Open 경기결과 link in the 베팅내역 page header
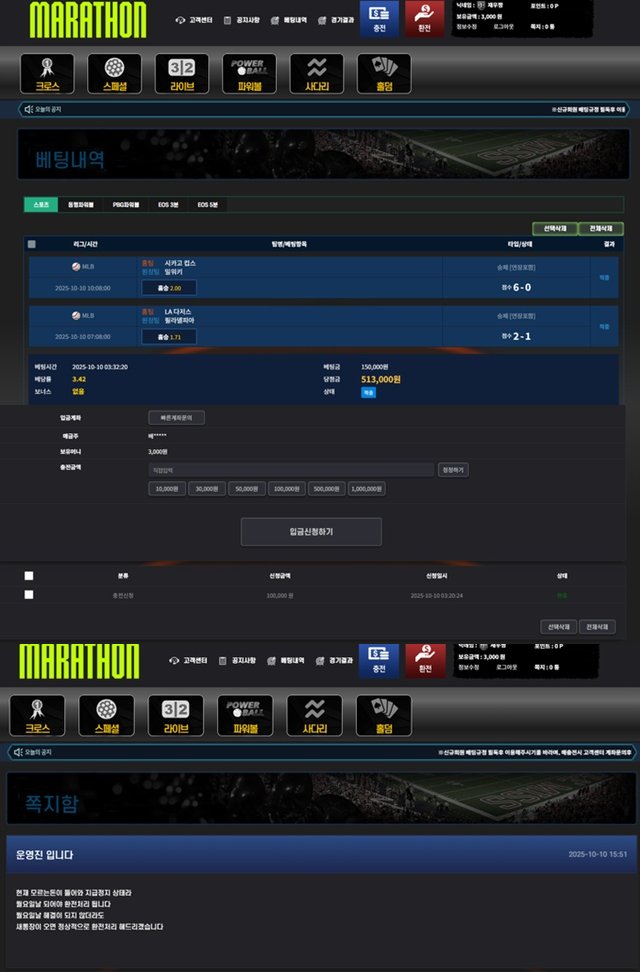Screen dimensions: 640x972 point(336,20)
